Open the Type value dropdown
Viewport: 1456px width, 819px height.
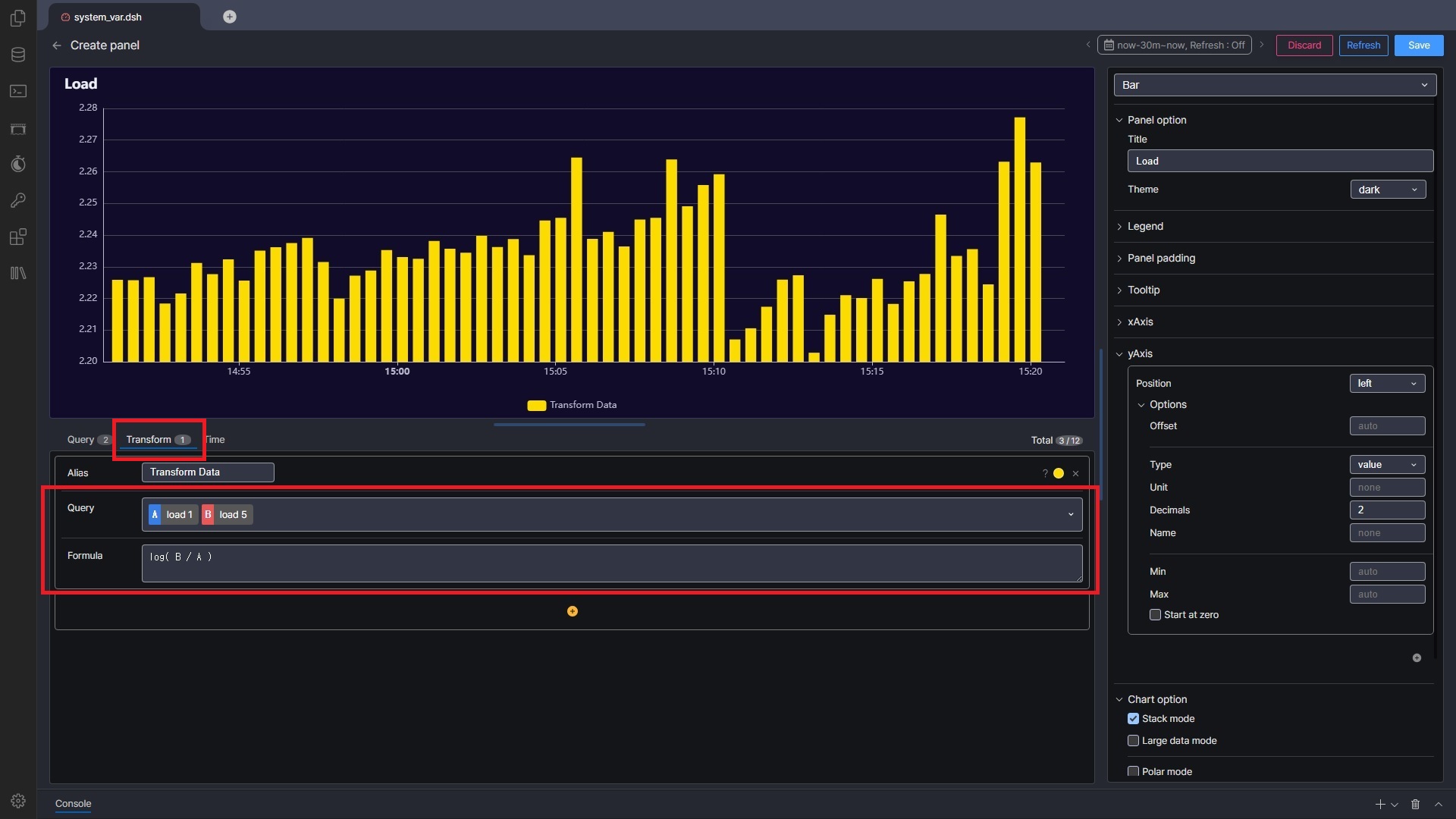pyautogui.click(x=1387, y=465)
